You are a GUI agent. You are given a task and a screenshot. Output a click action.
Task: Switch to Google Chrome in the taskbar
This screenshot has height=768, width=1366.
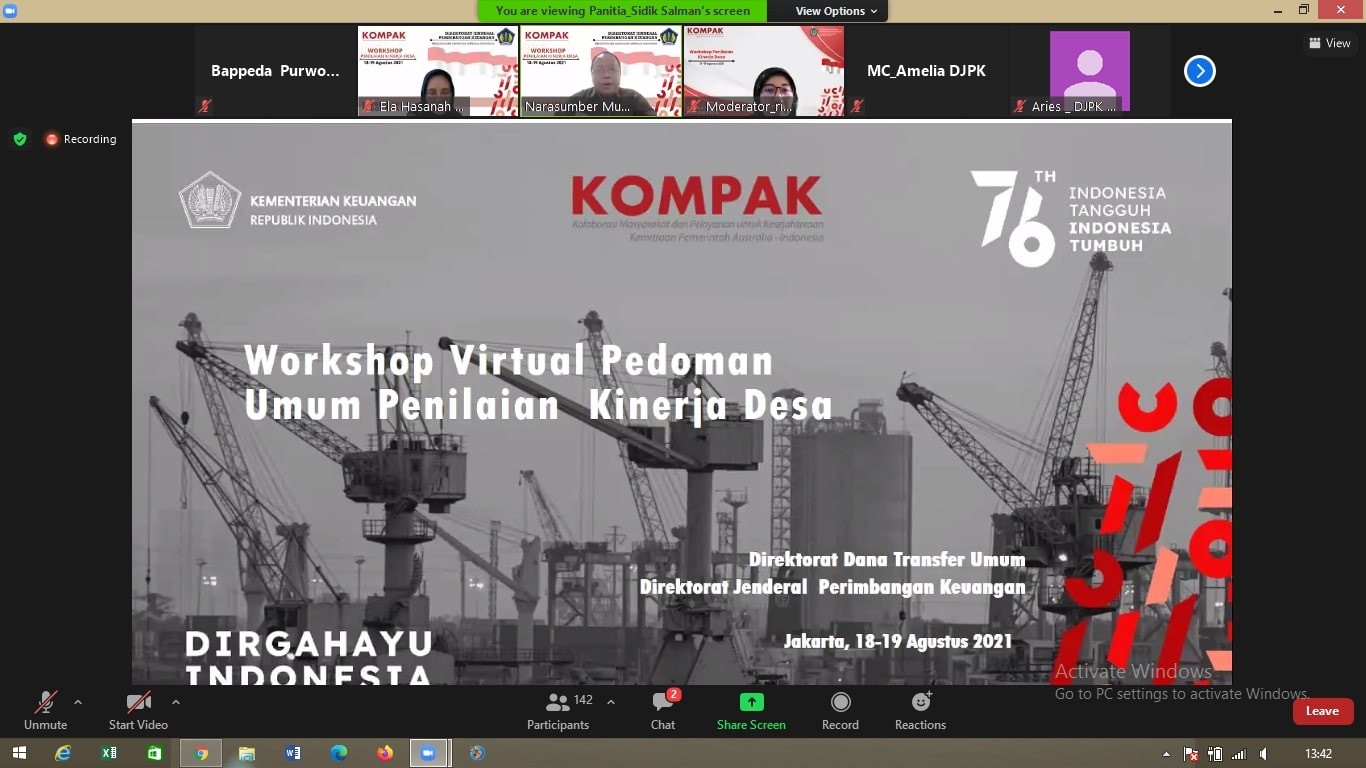click(201, 753)
